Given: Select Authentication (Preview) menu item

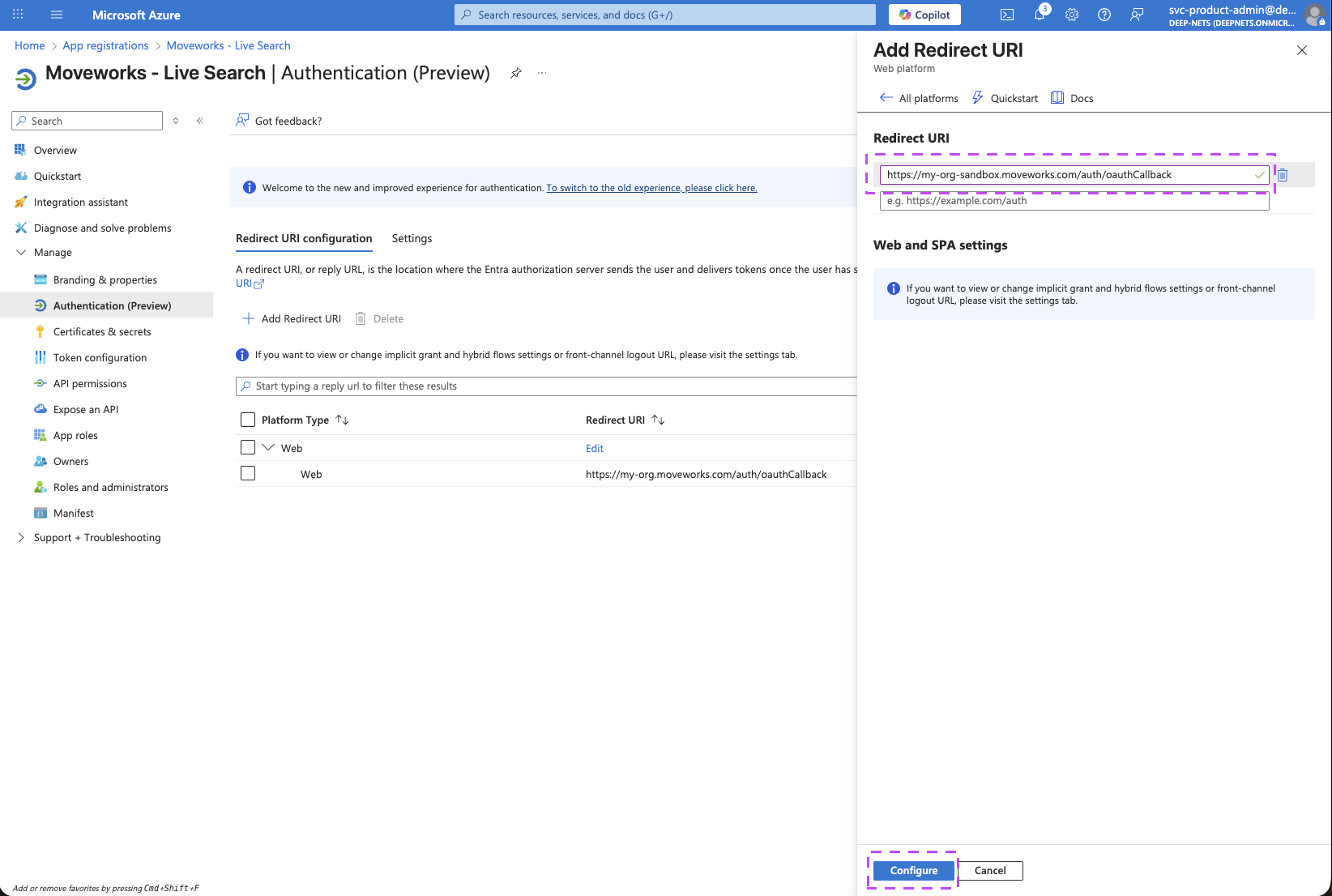Looking at the screenshot, I should [106, 305].
